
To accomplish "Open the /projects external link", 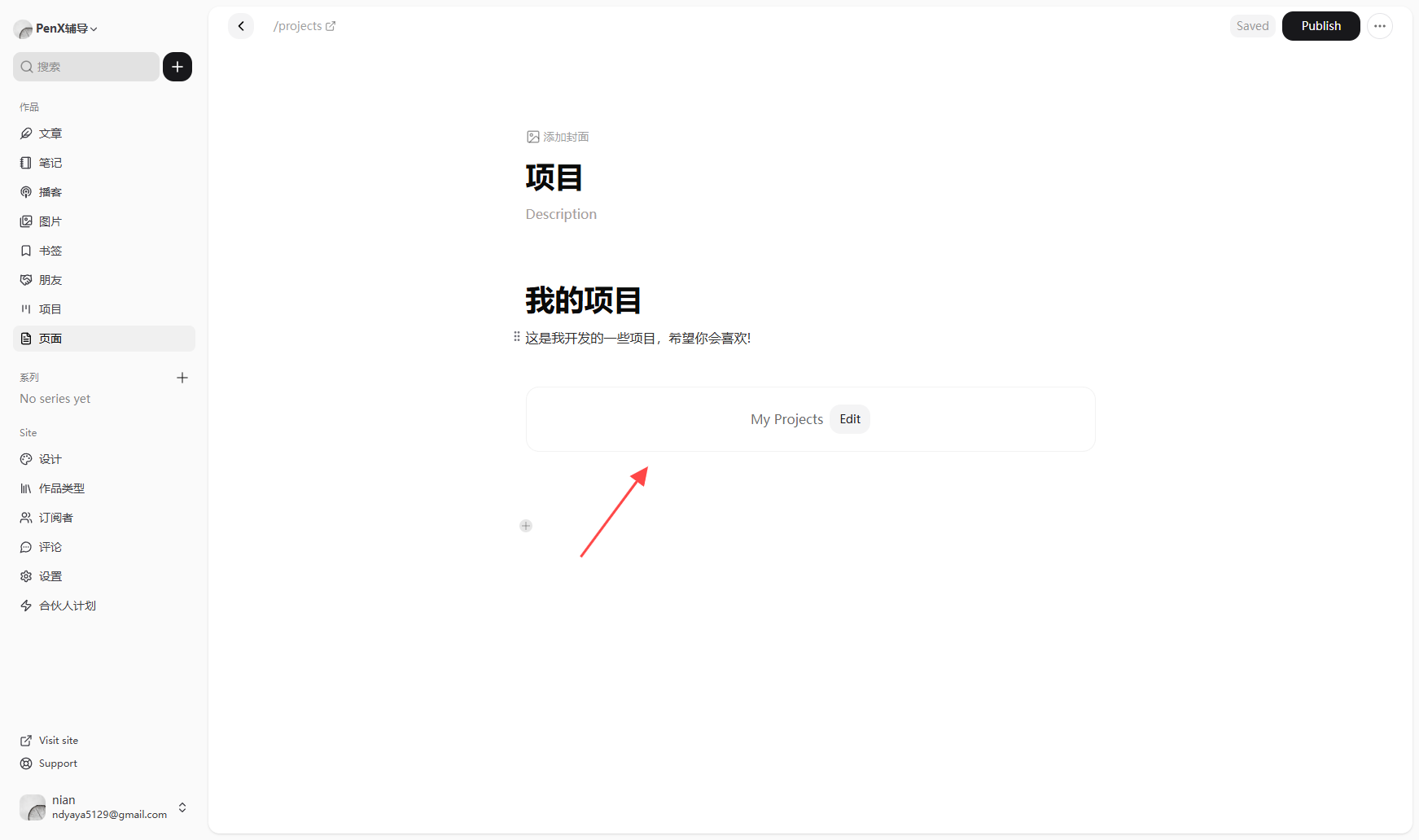I will tap(304, 26).
